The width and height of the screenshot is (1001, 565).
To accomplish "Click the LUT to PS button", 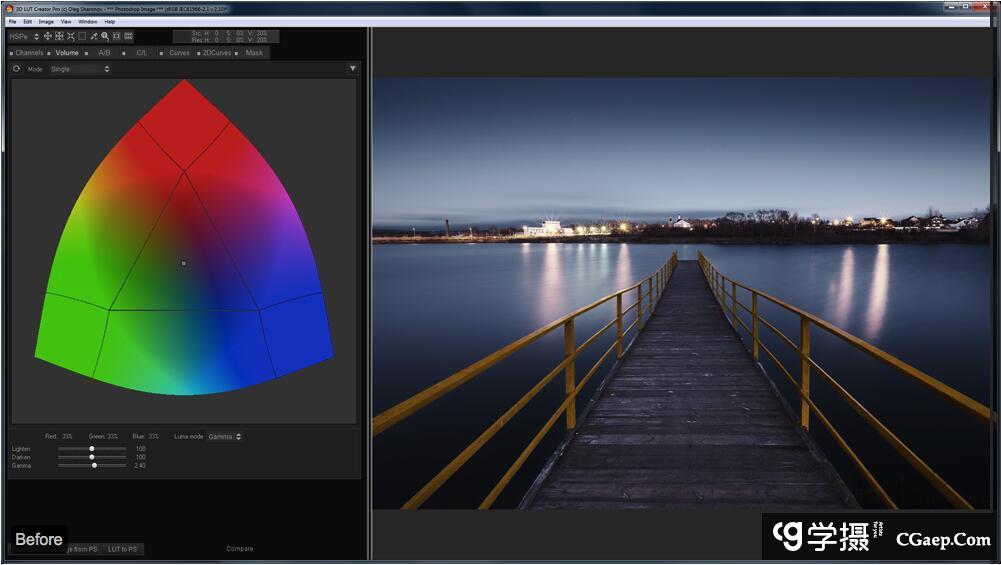I will pos(123,549).
